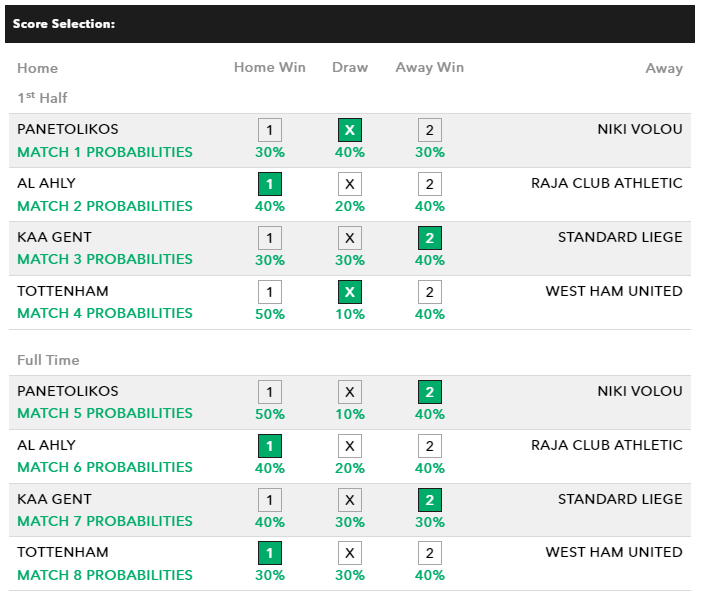Image resolution: width=701 pixels, height=594 pixels.
Task: Choose Draw for Al Ahly 1st Half match
Action: pos(349,184)
